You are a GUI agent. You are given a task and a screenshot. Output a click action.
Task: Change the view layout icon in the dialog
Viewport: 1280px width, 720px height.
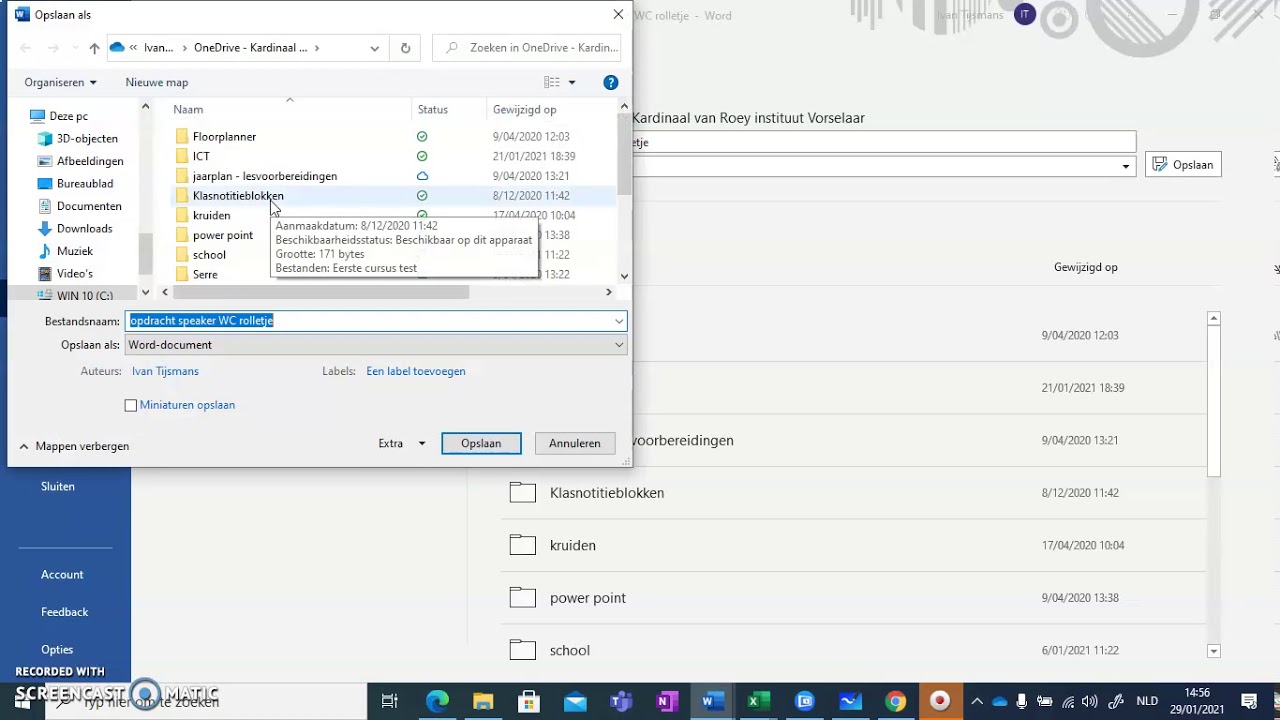pos(552,82)
